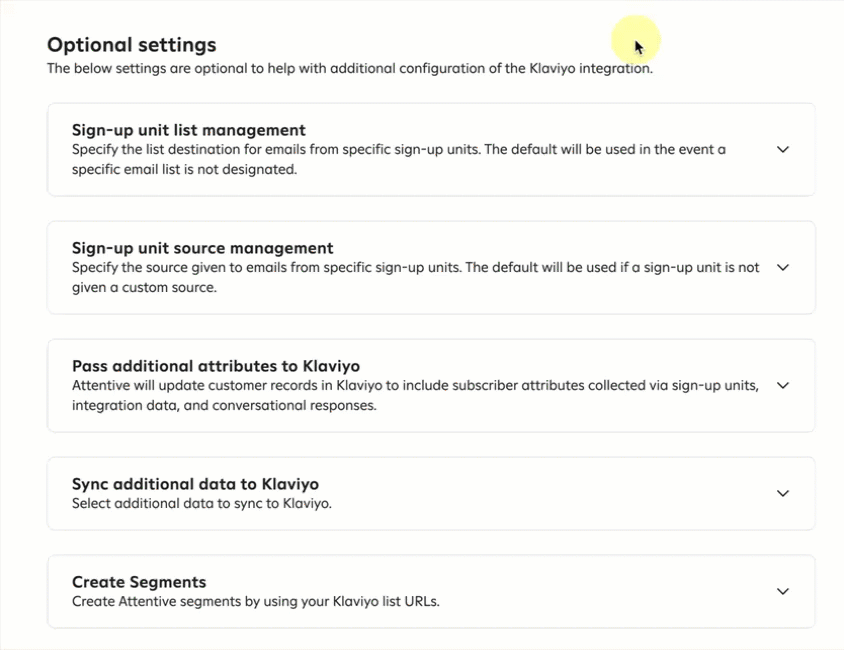Expand the Sign-up unit list management chevron
844x650 pixels.
tap(783, 149)
